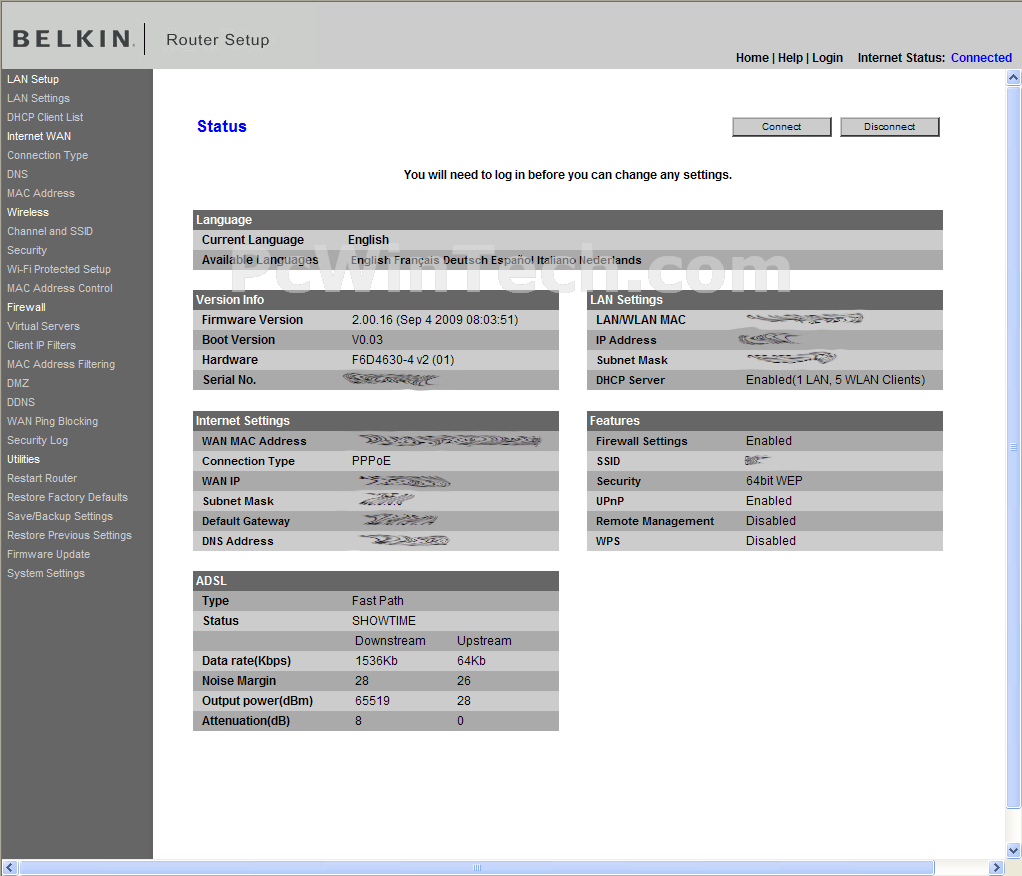Click the Connected internet status link
The height and width of the screenshot is (876, 1022).
[x=981, y=58]
